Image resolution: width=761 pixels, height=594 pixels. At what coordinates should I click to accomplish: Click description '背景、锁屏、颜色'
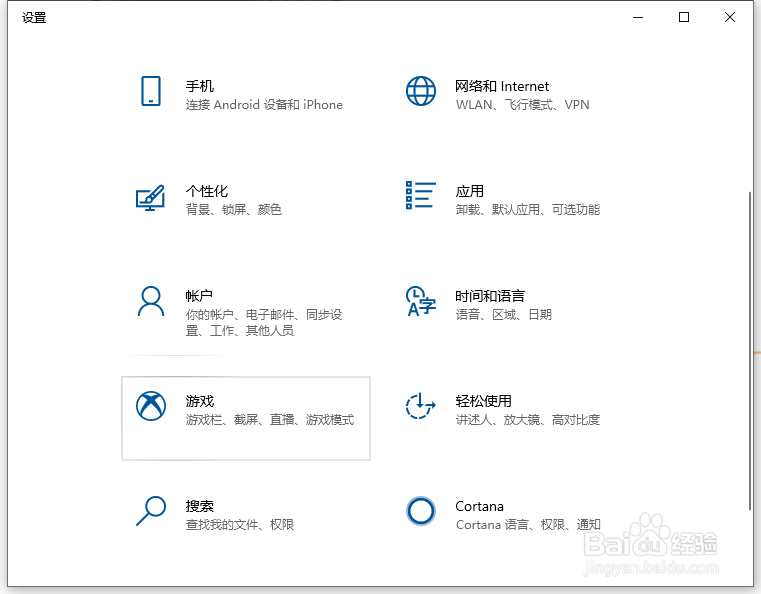tap(233, 210)
